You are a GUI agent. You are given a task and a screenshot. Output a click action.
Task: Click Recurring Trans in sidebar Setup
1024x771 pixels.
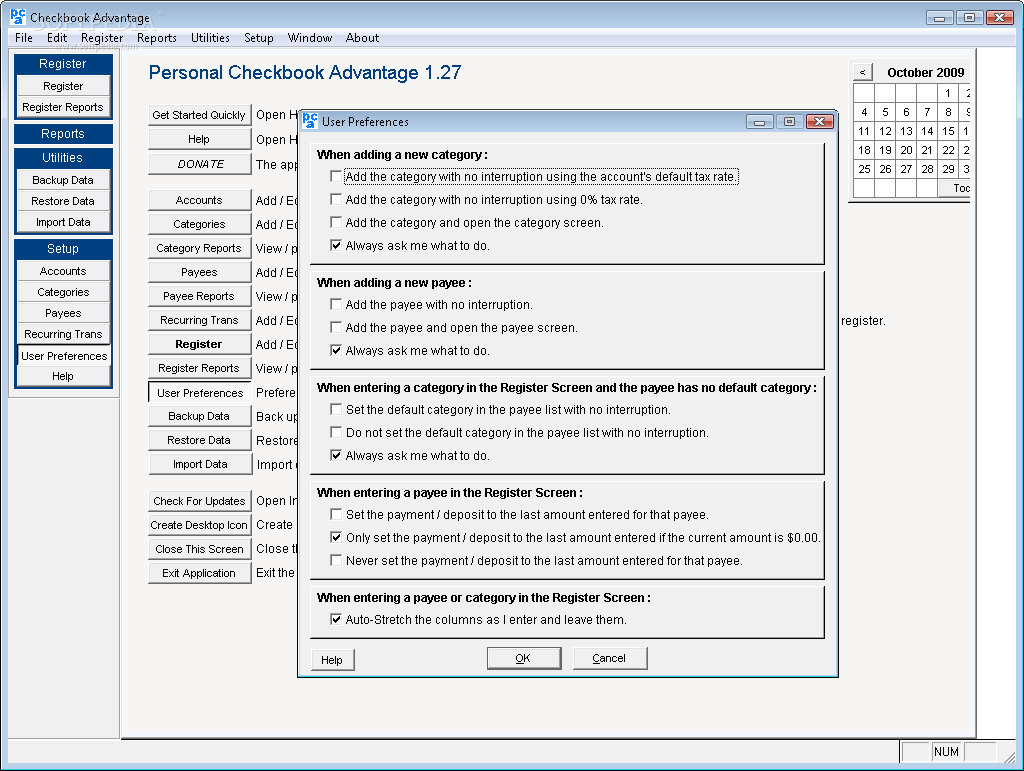coord(63,334)
